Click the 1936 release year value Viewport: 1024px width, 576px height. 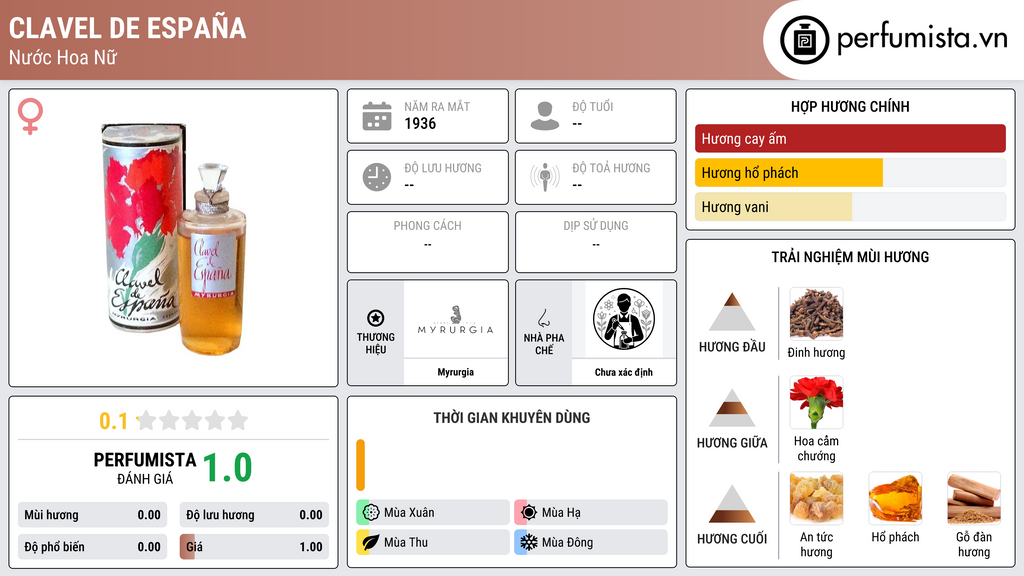(420, 123)
